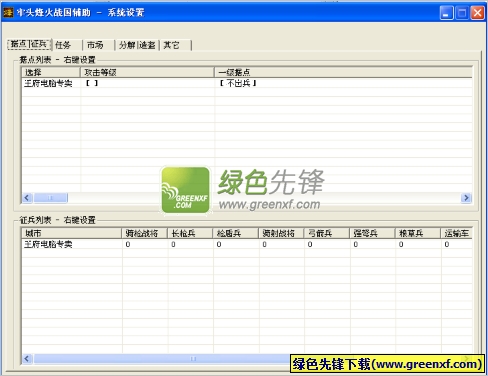Image resolution: width=488 pixels, height=376 pixels.
Task: Select the 王府电脑专卖 row in 据点列表
Action: point(247,83)
